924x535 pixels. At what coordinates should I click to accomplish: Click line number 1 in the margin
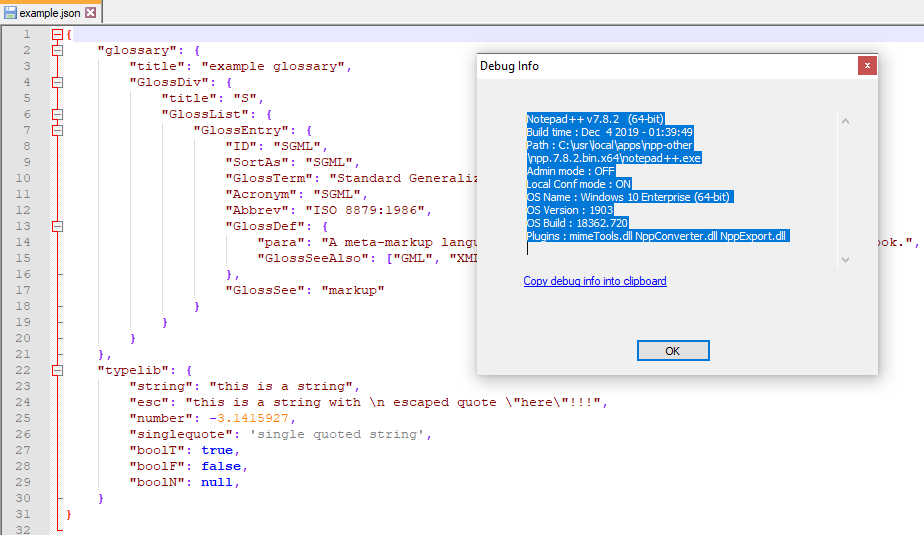[x=27, y=34]
